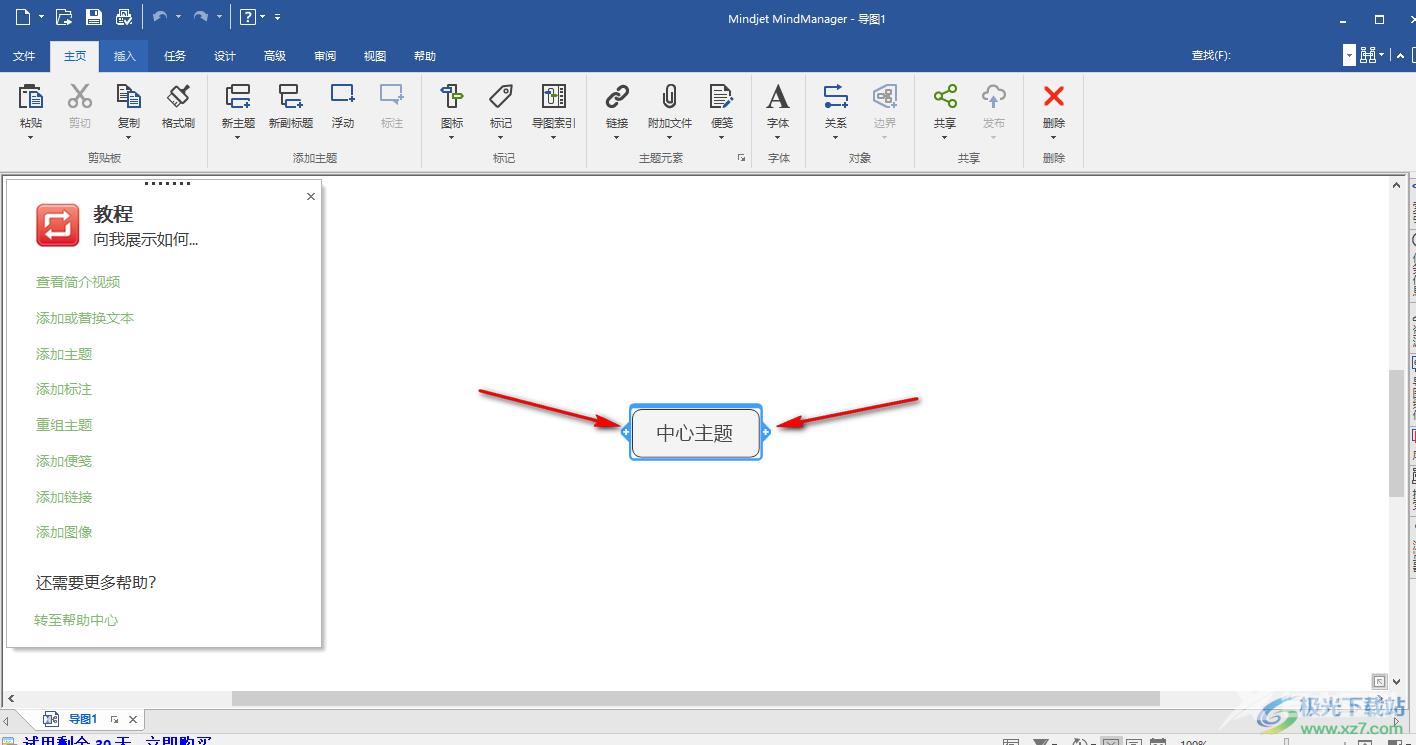Image resolution: width=1416 pixels, height=745 pixels.
Task: Open the Help question-mark icon
Action: 248,16
